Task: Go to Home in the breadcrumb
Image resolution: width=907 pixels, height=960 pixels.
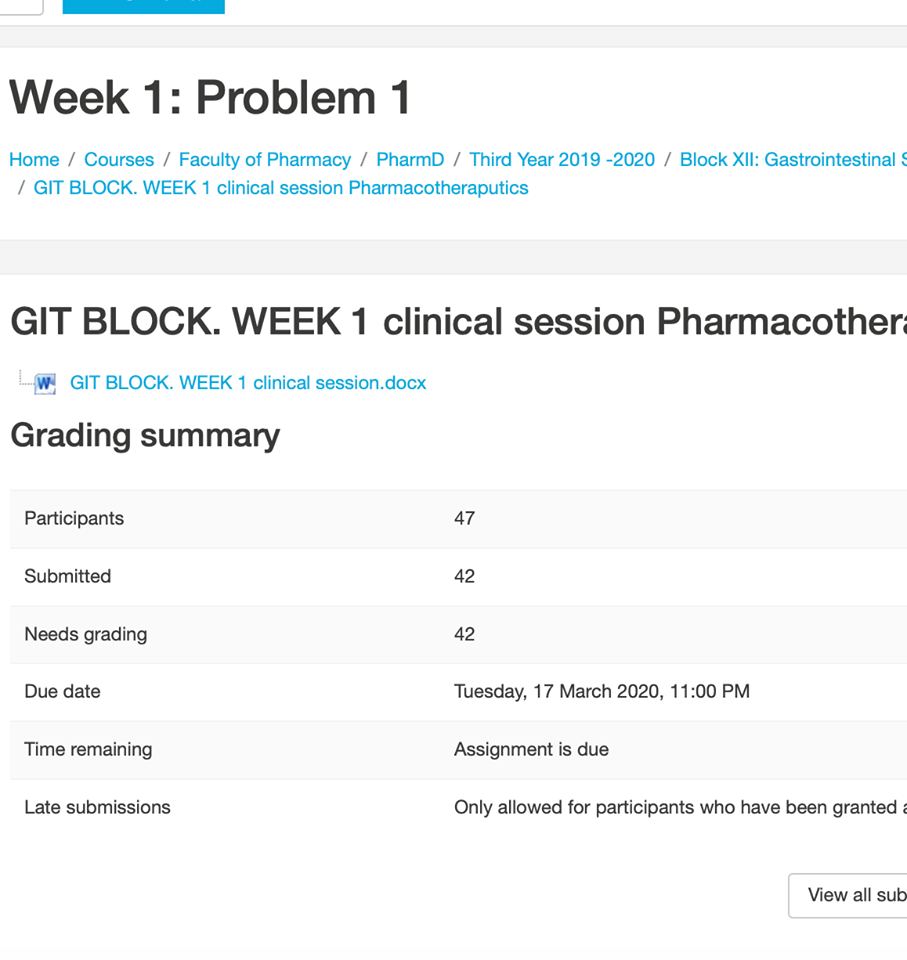Action: click(x=34, y=160)
